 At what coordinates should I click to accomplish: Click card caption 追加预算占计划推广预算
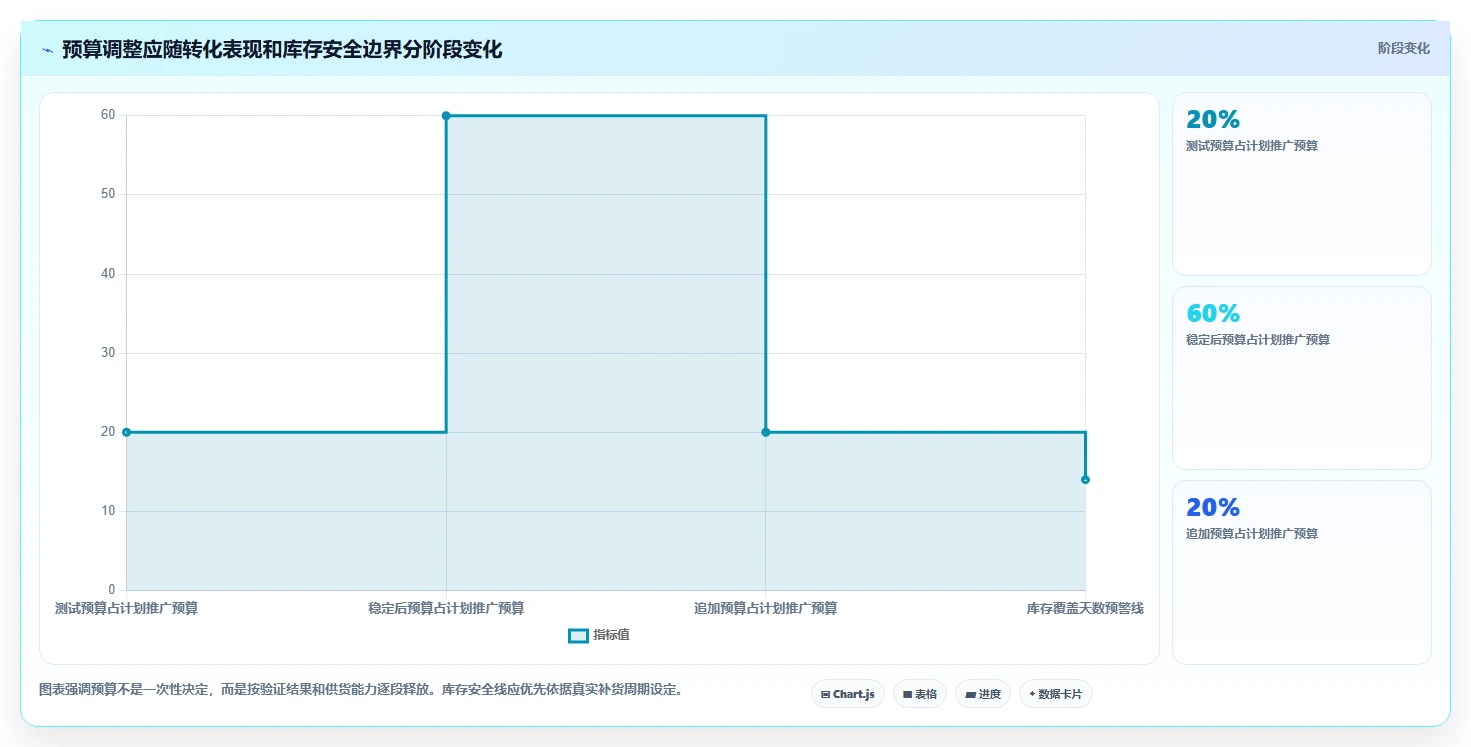pos(1252,534)
